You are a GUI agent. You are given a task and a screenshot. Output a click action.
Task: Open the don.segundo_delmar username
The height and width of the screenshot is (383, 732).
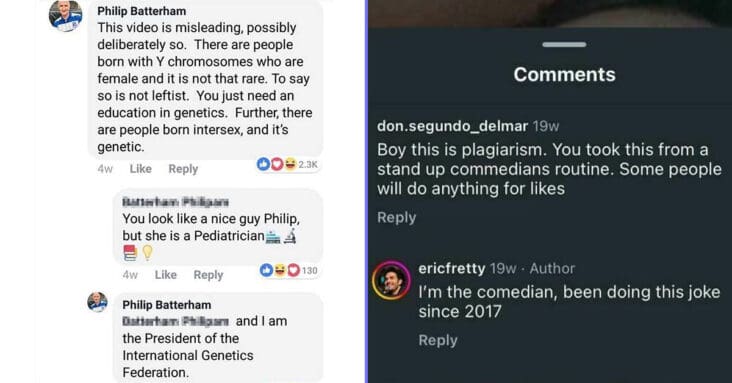(452, 126)
